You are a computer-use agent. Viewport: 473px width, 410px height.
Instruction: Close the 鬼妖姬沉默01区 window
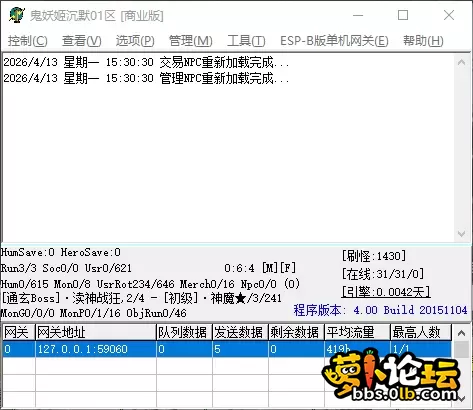[x=449, y=15]
